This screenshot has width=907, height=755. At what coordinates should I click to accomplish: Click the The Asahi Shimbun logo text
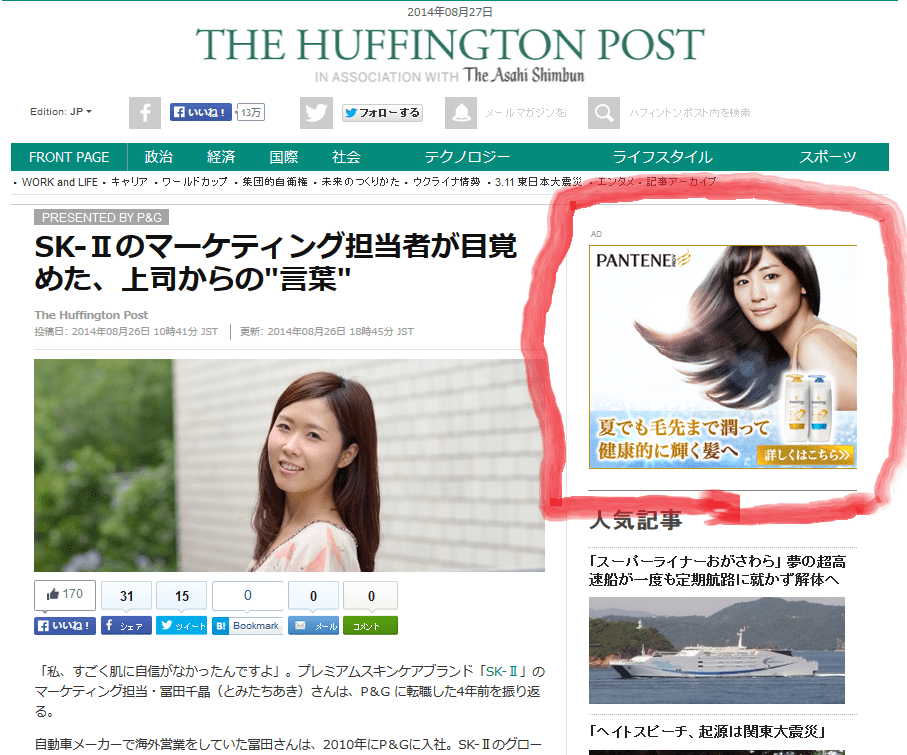[524, 76]
